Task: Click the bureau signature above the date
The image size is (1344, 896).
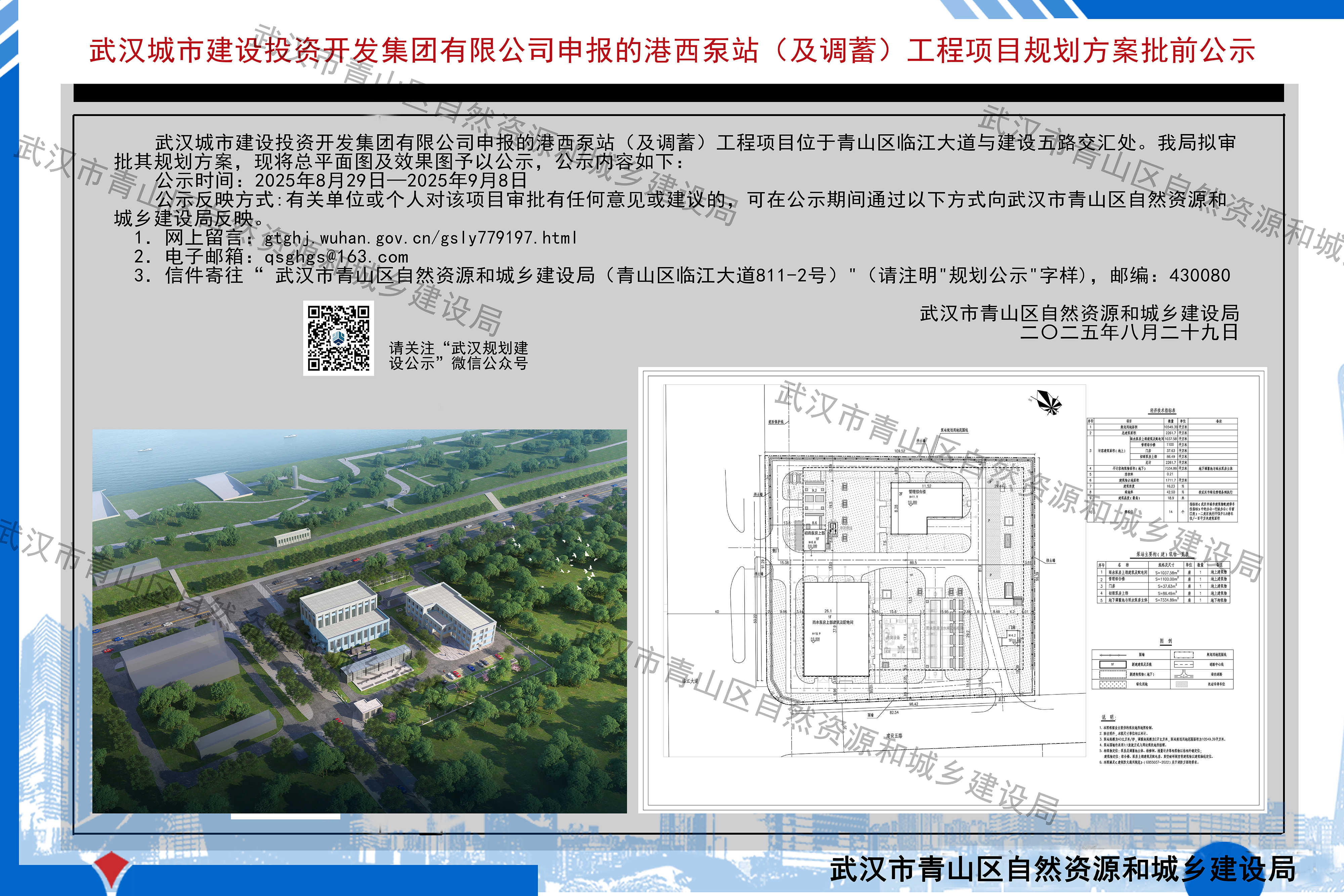Action: tap(1080, 313)
